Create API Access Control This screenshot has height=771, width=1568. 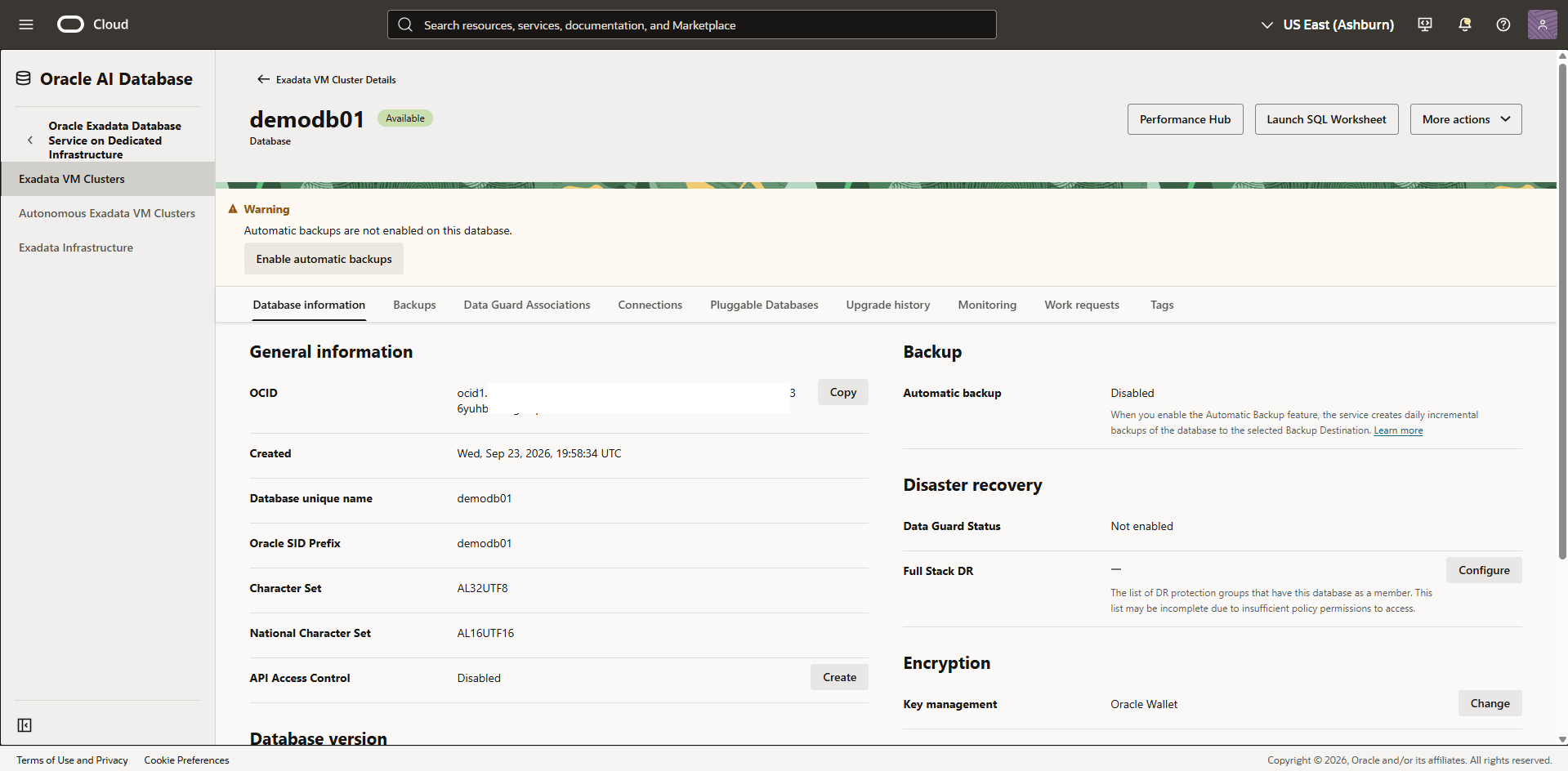pyautogui.click(x=839, y=677)
